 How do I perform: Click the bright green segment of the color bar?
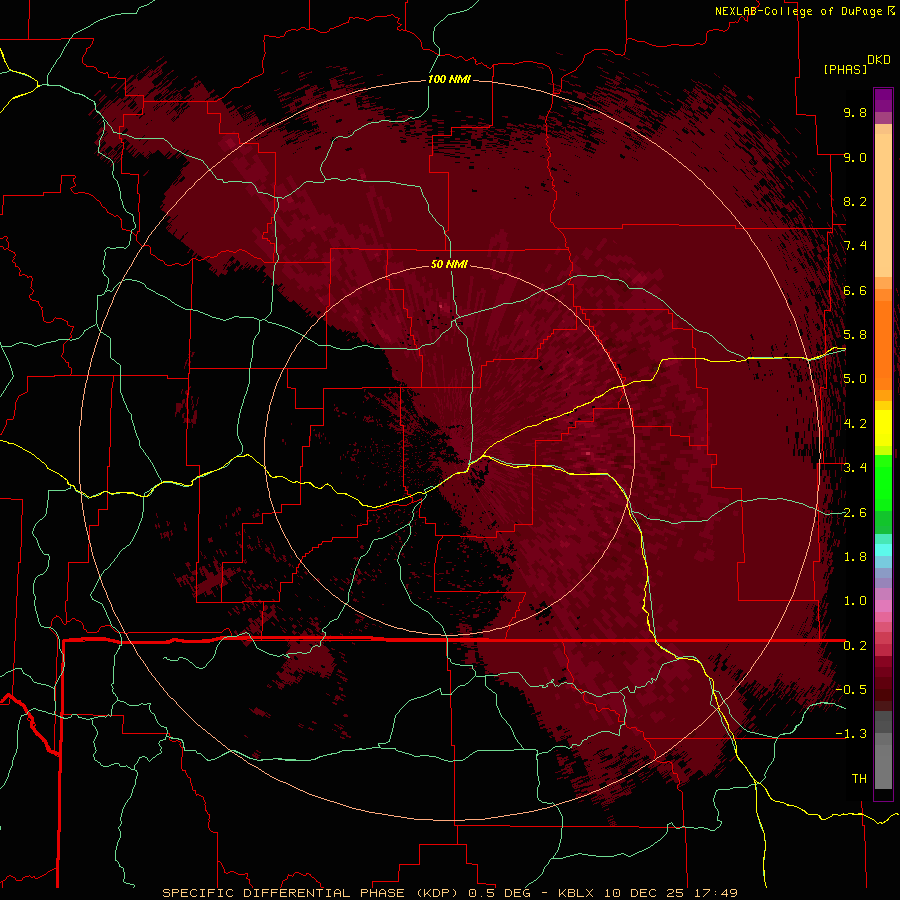[x=883, y=482]
